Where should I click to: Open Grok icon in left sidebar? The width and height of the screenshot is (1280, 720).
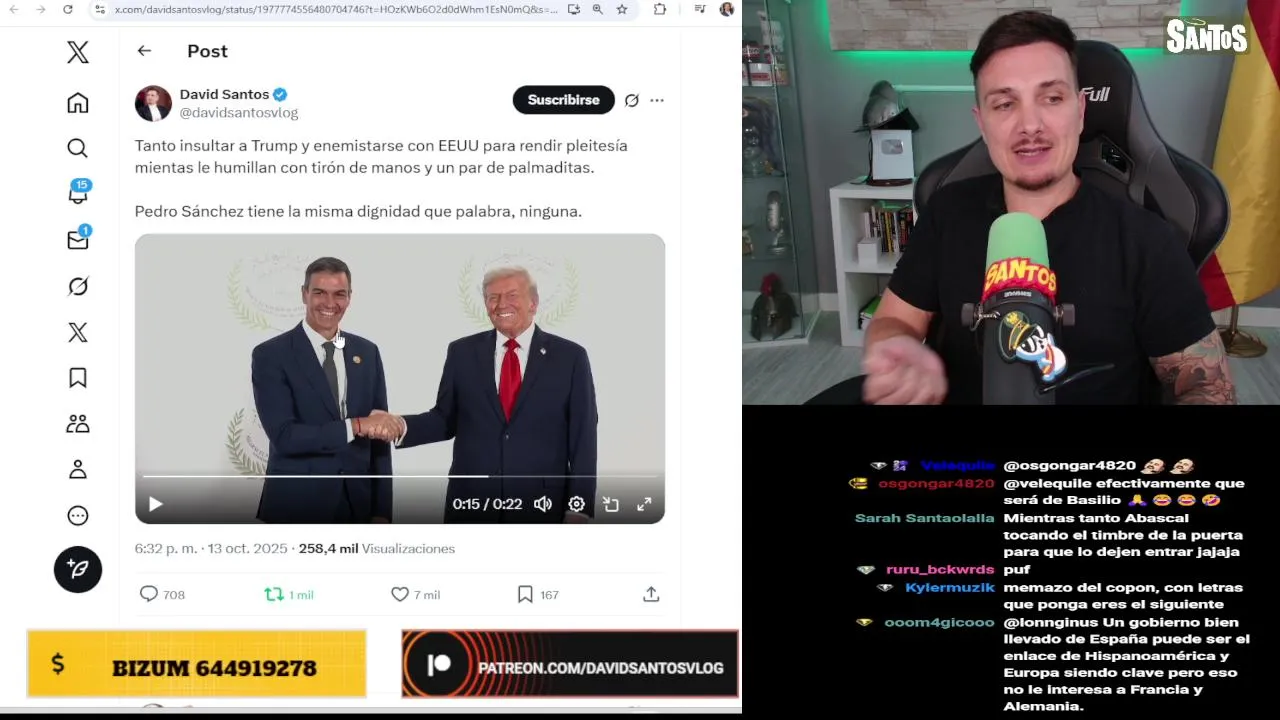tap(78, 286)
